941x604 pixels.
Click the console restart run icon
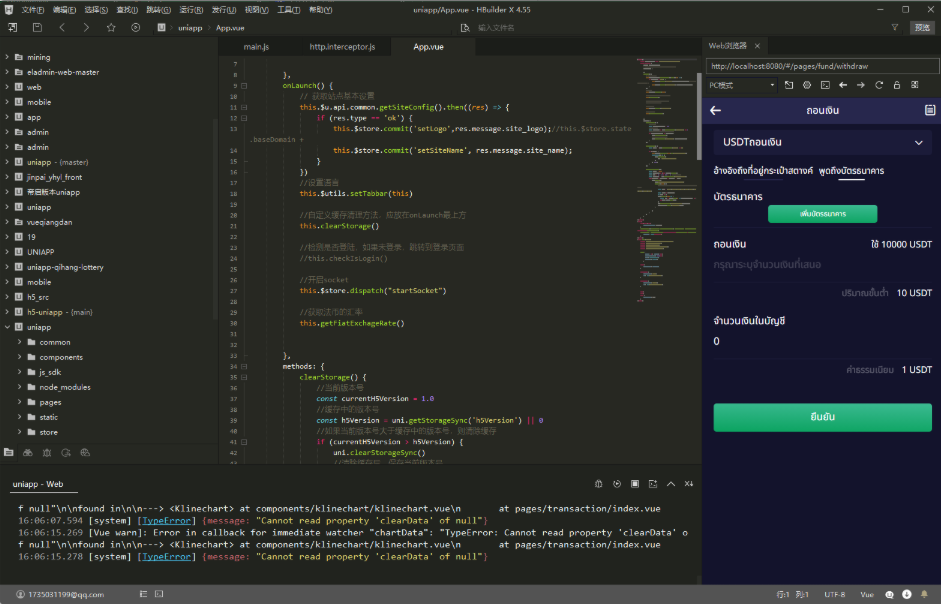[x=617, y=484]
